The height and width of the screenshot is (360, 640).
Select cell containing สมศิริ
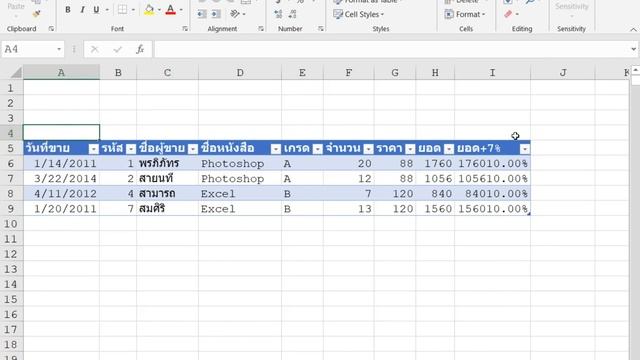coord(167,209)
